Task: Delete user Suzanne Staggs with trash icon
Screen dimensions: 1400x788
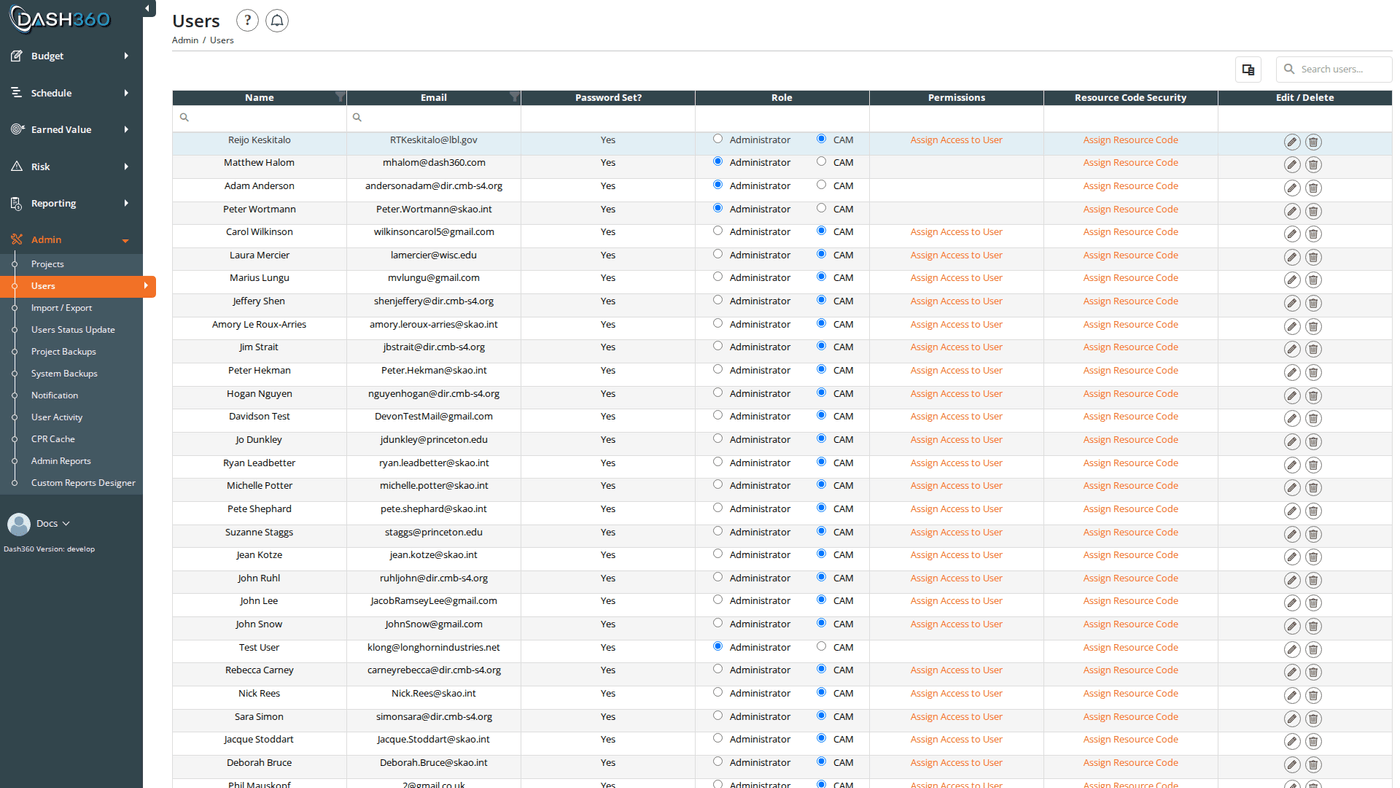Action: (x=1314, y=534)
